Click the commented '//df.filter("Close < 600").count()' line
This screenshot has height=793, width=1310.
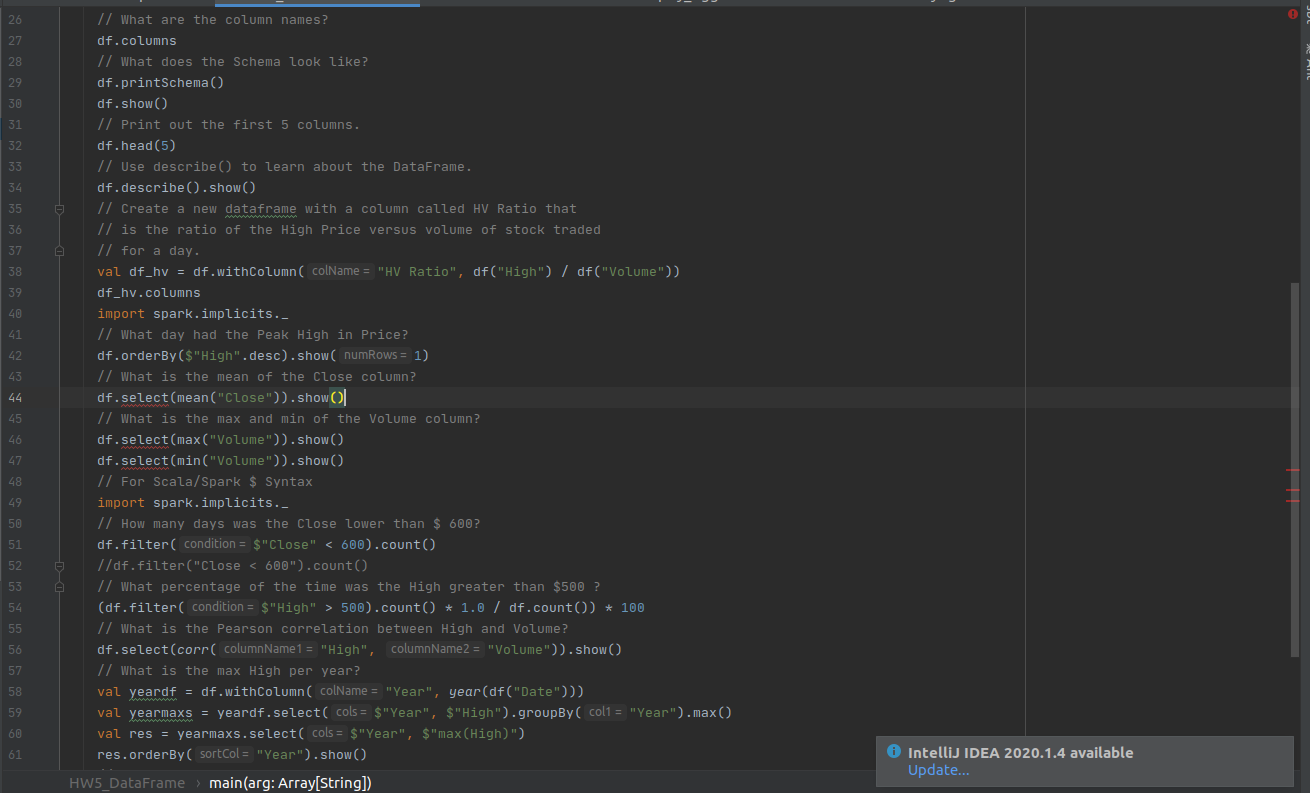pyautogui.click(x=233, y=566)
